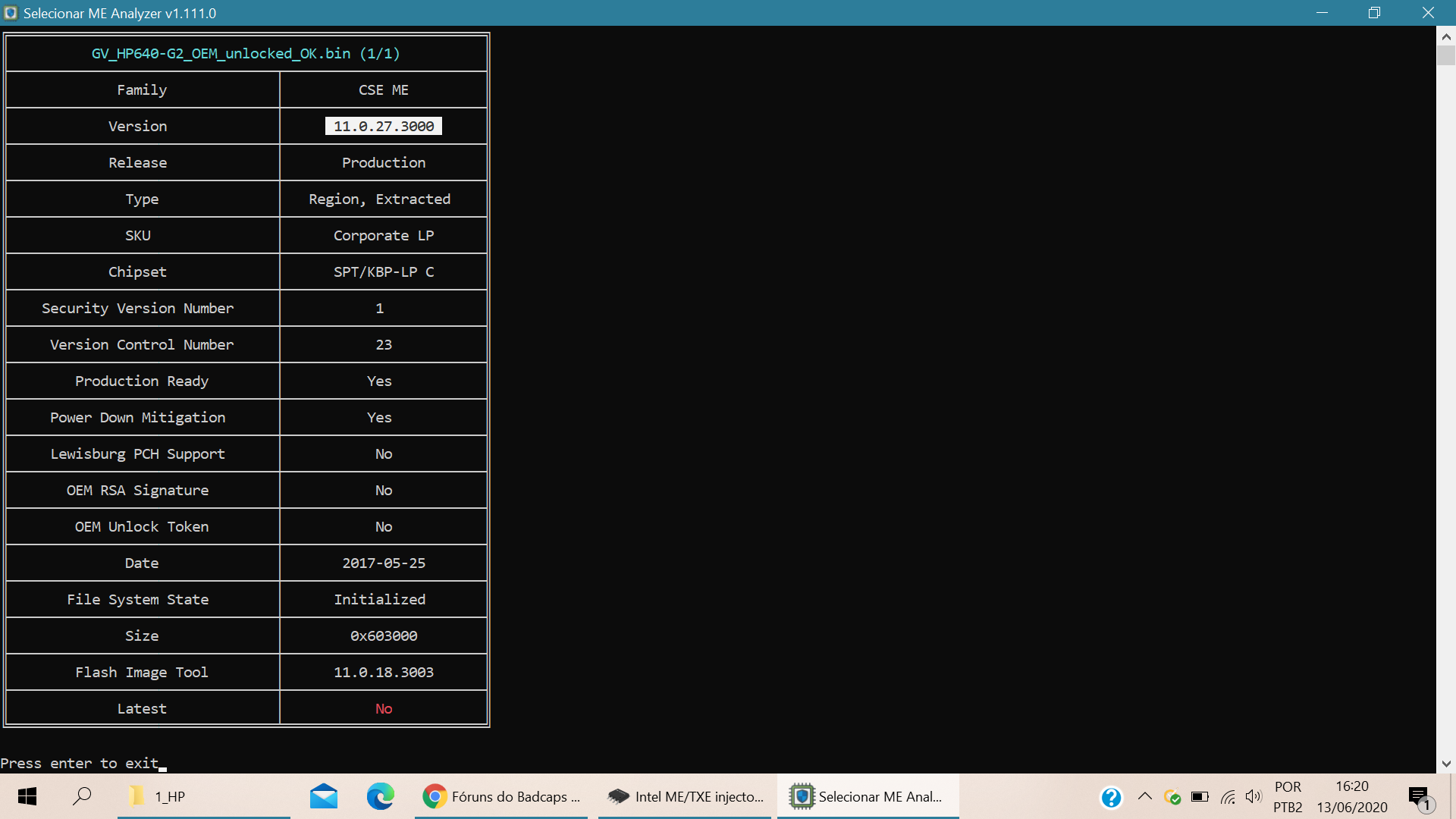
Task: Click the highlighted version 11.0.27.3000 text
Action: [x=384, y=126]
